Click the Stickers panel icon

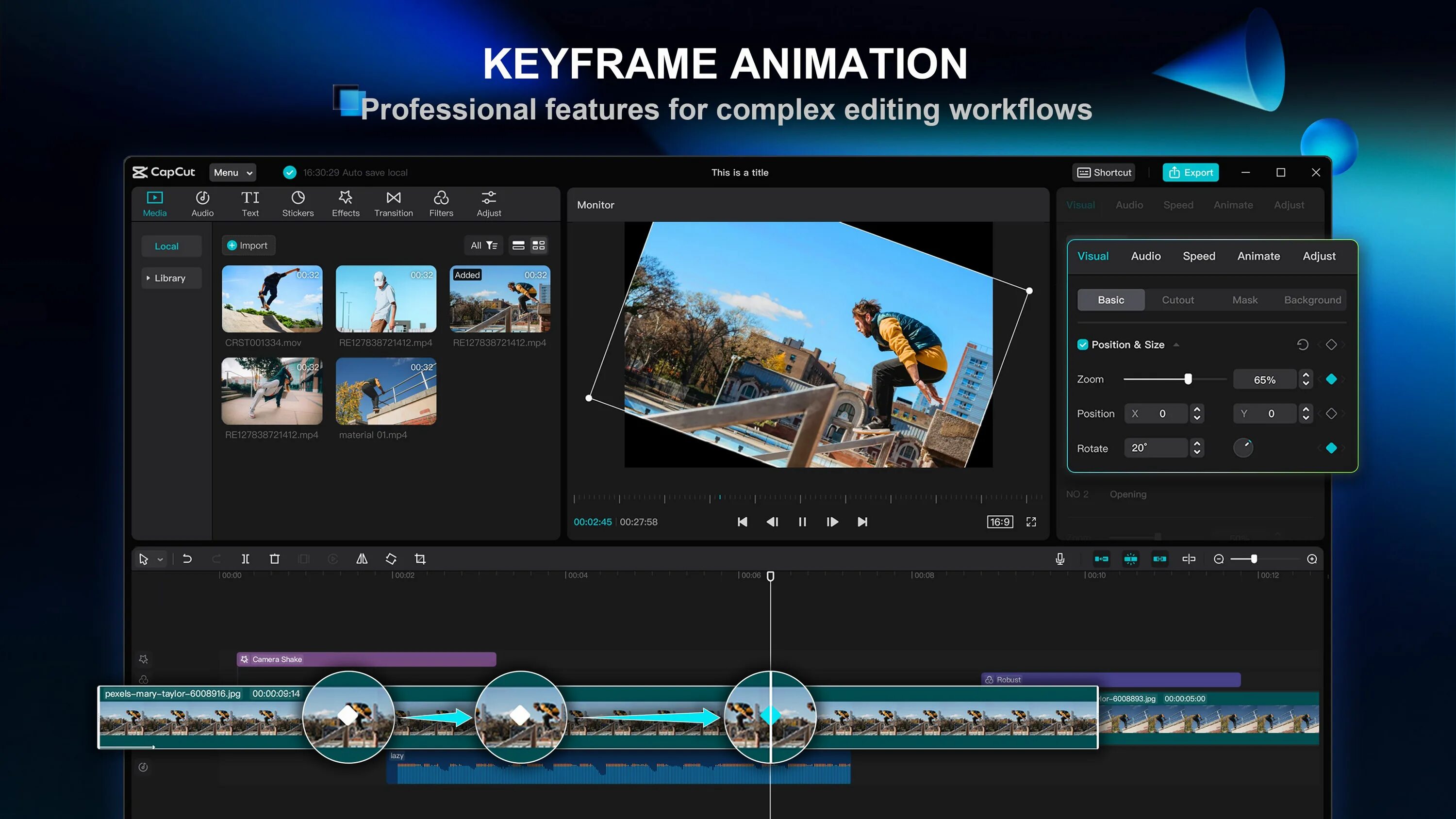[x=297, y=203]
